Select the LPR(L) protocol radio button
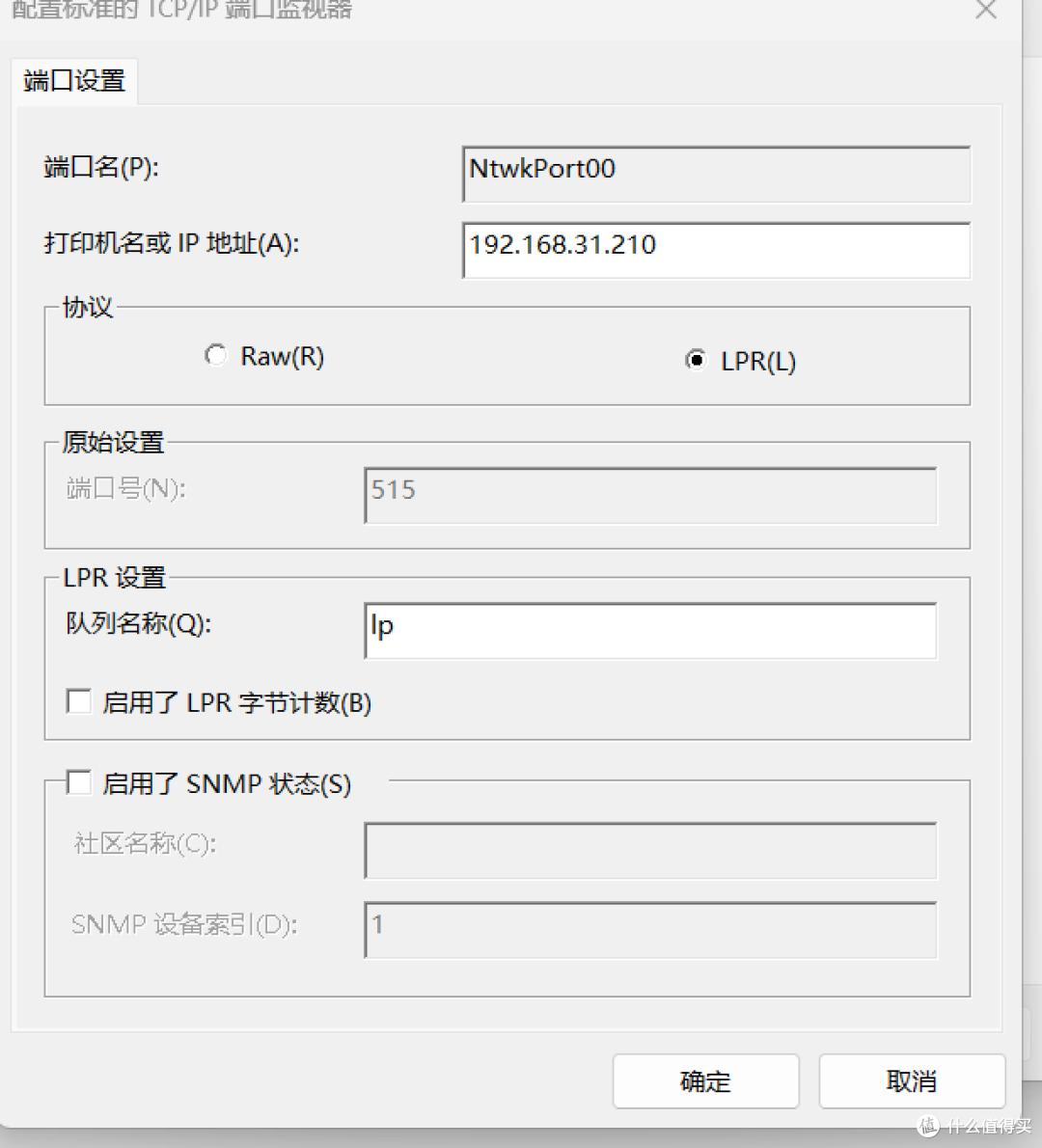The image size is (1042, 1148). pos(695,361)
